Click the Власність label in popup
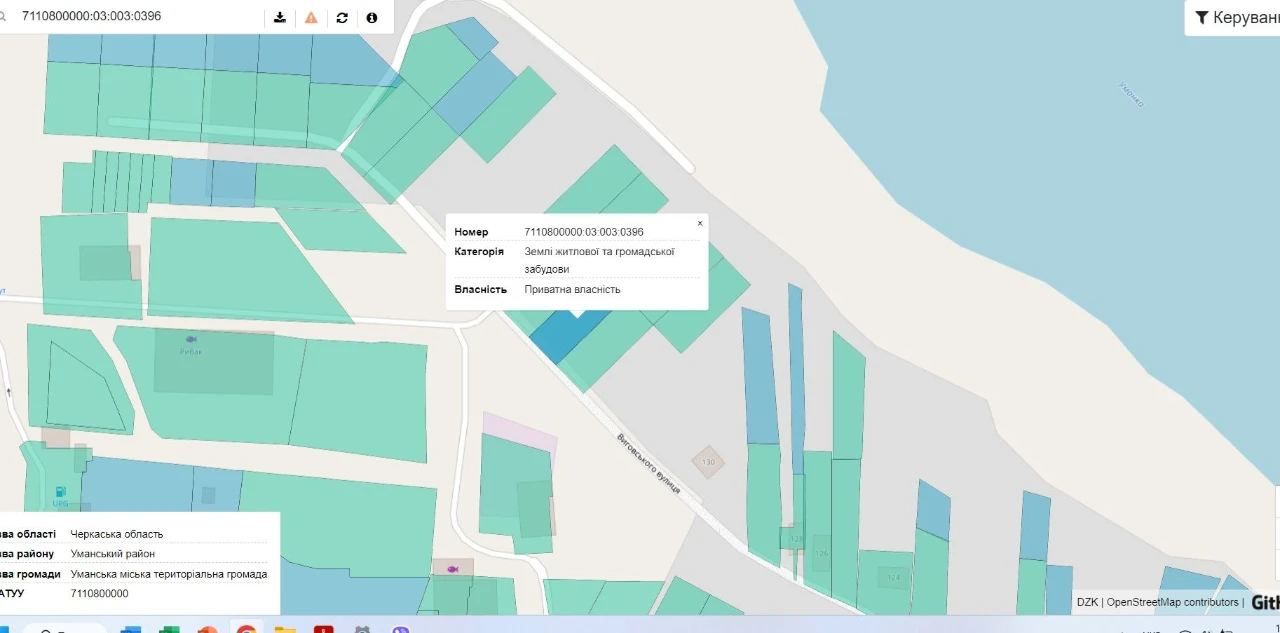This screenshot has height=633, width=1280. 479,289
